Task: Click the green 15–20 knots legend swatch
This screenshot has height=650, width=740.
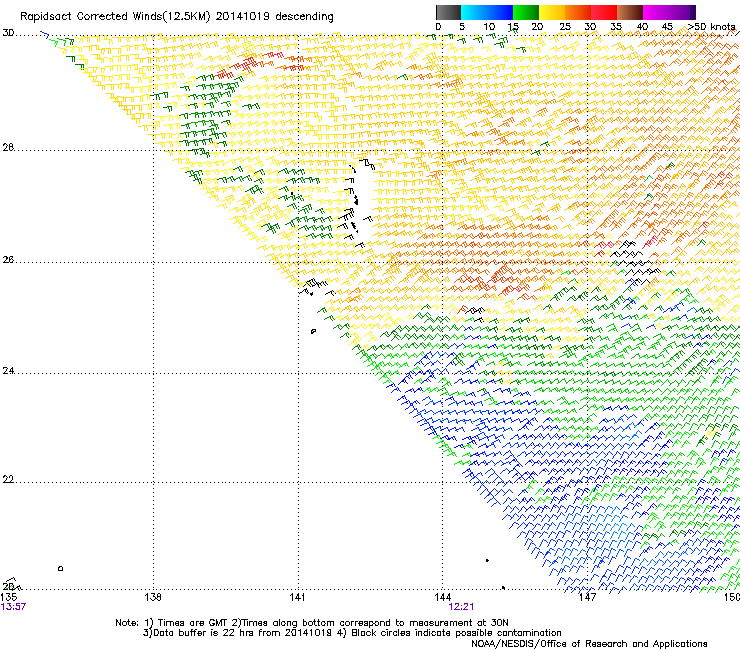Action: point(526,12)
